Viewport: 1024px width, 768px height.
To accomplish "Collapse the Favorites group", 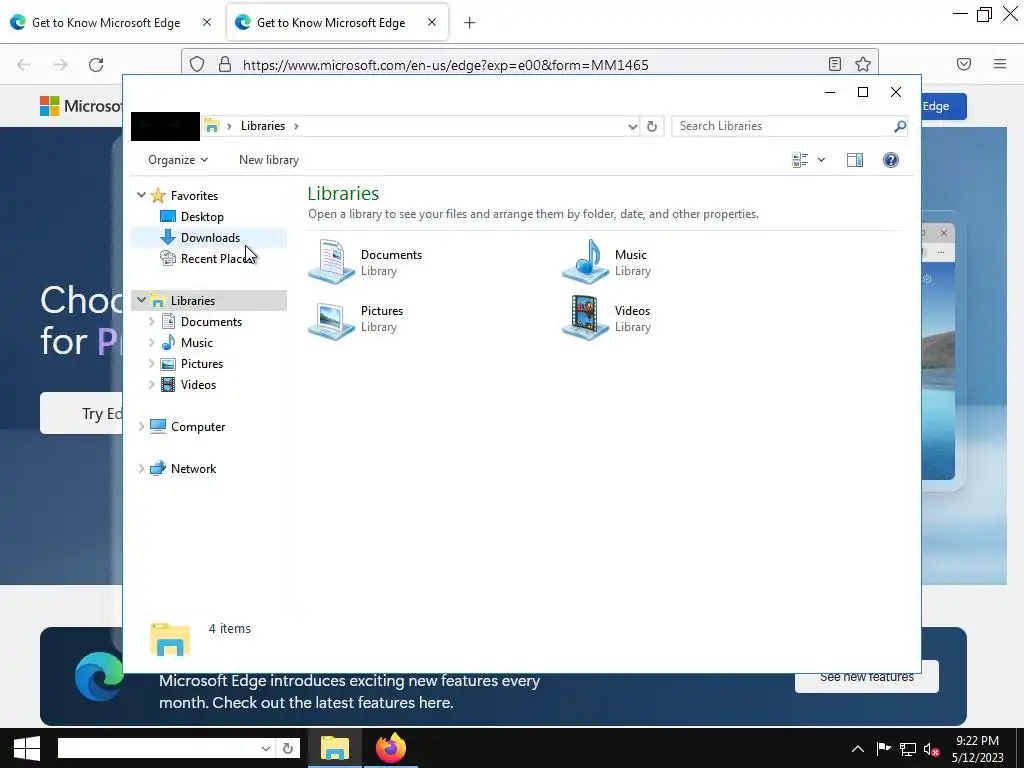I will point(141,195).
